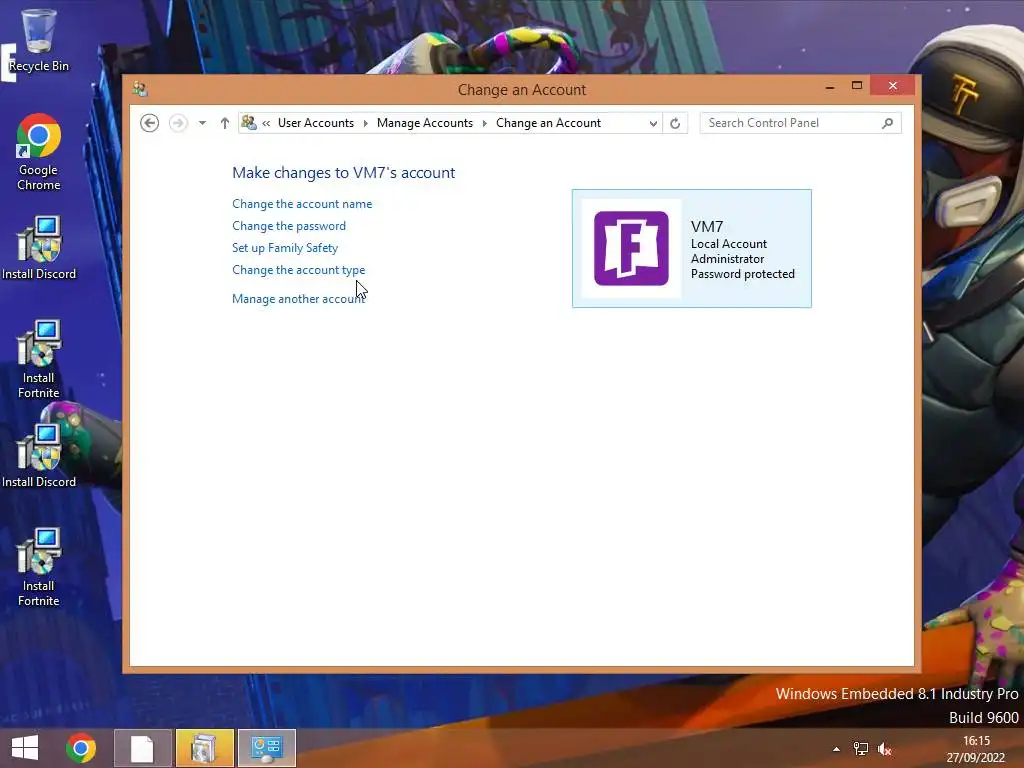
Task: Select the topmost Install Discord desktop icon
Action: pos(39,248)
